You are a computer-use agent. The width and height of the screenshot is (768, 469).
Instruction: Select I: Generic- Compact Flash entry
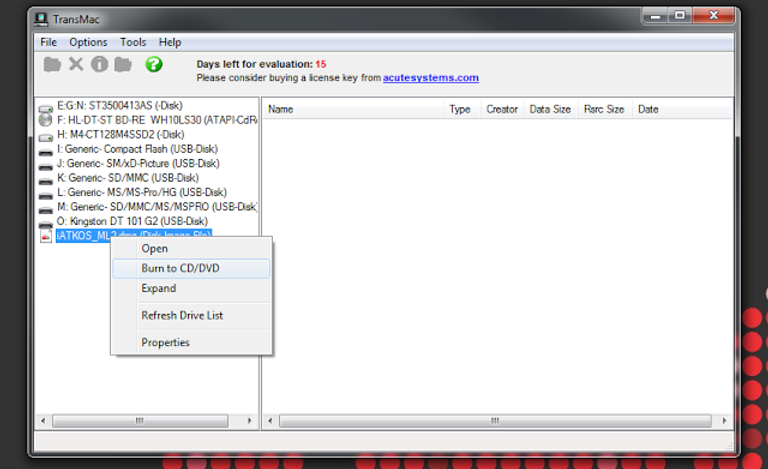[137, 149]
